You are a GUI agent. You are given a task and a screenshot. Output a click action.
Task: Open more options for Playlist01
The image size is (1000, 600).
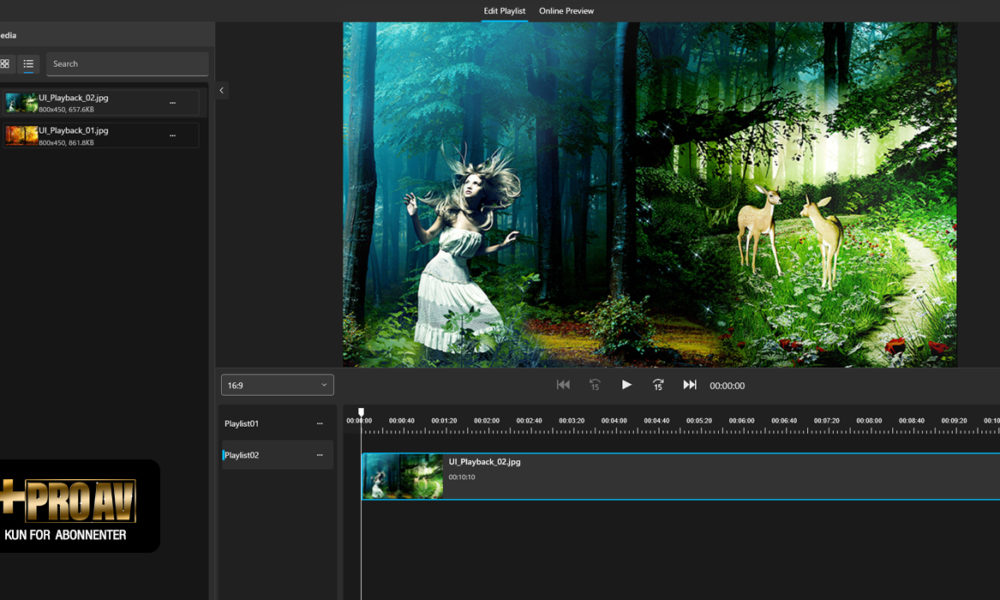point(320,423)
